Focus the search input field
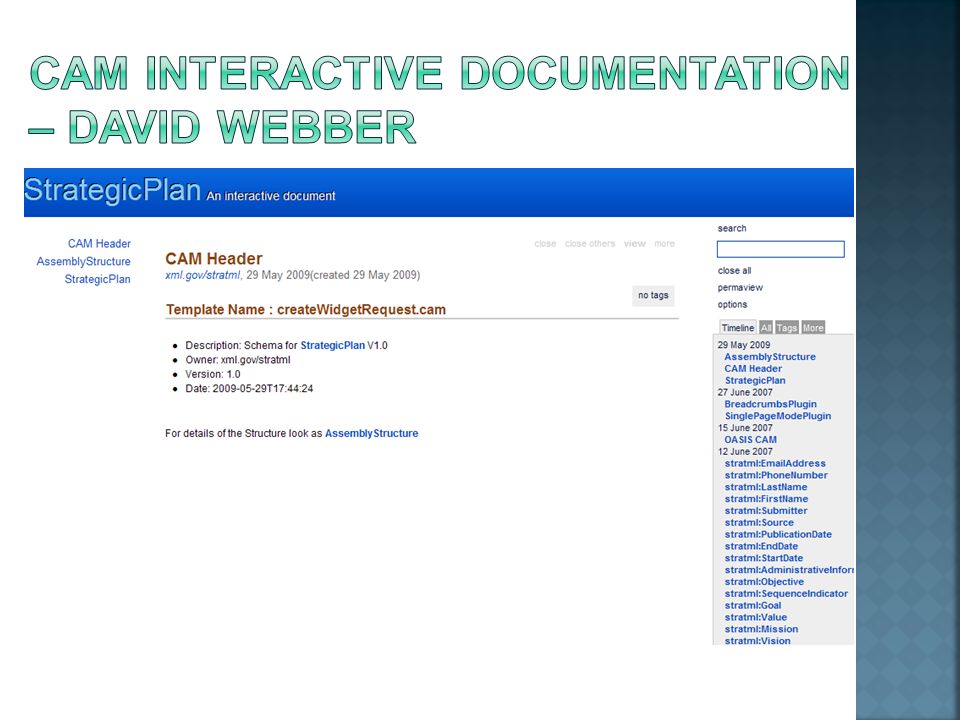 click(781, 249)
